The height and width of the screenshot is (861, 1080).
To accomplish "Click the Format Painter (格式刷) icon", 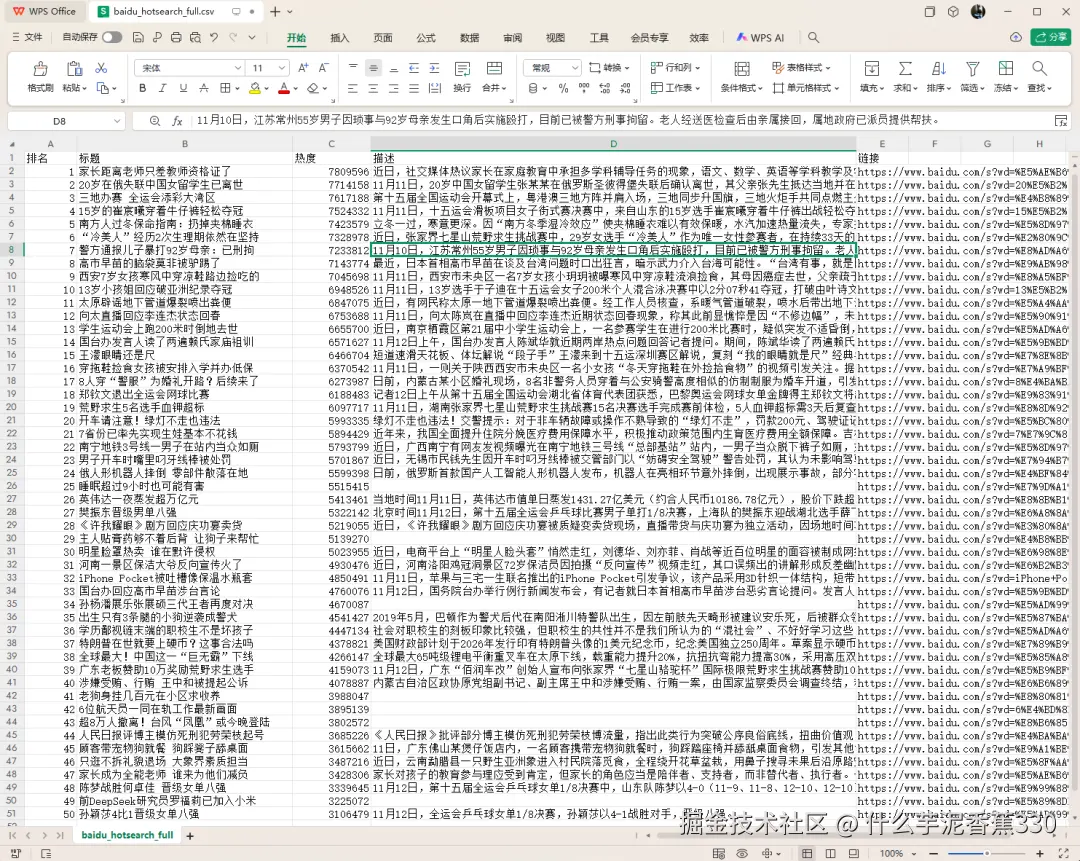I will 40,69.
